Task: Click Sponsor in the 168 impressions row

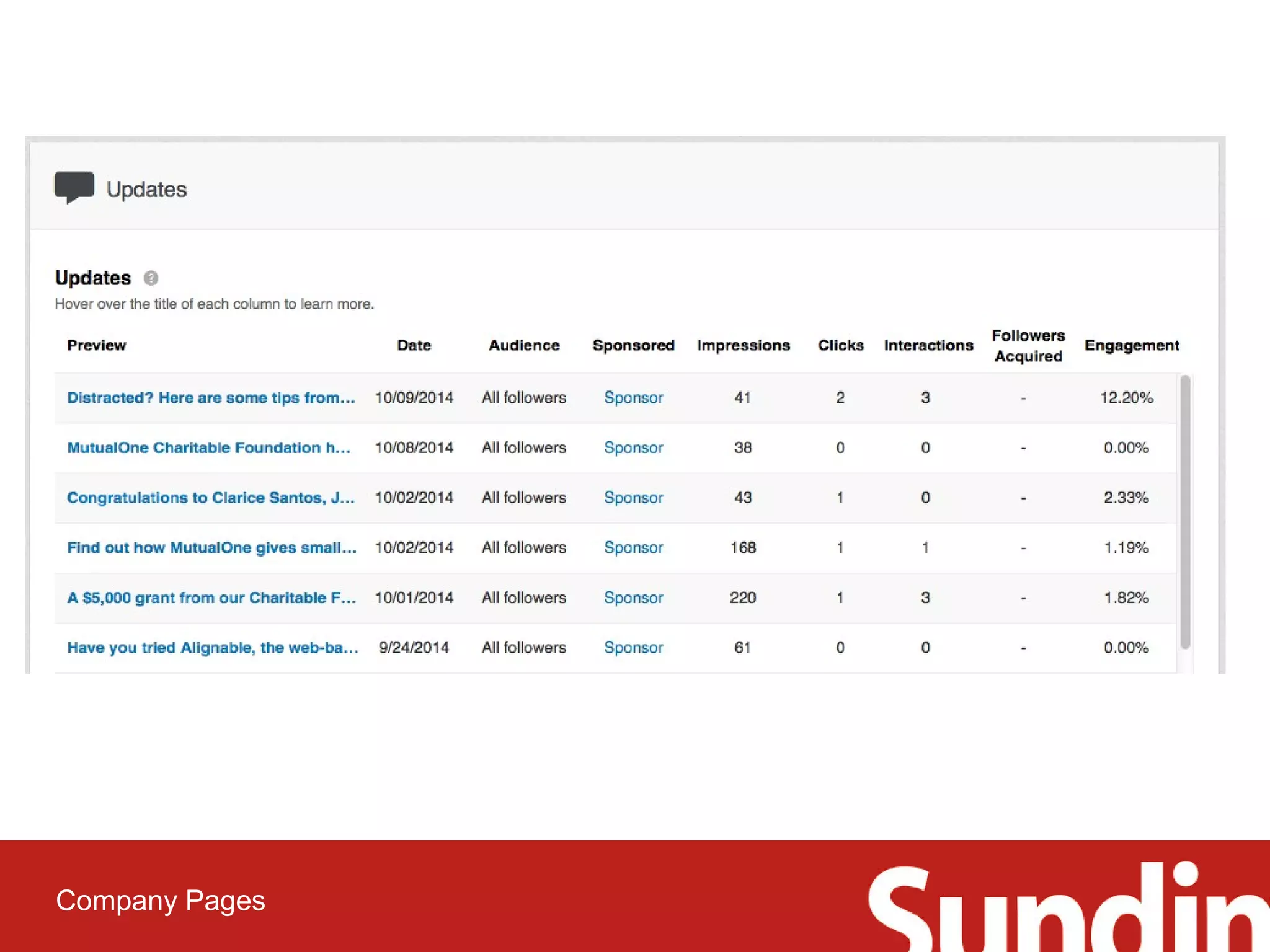Action: point(634,548)
